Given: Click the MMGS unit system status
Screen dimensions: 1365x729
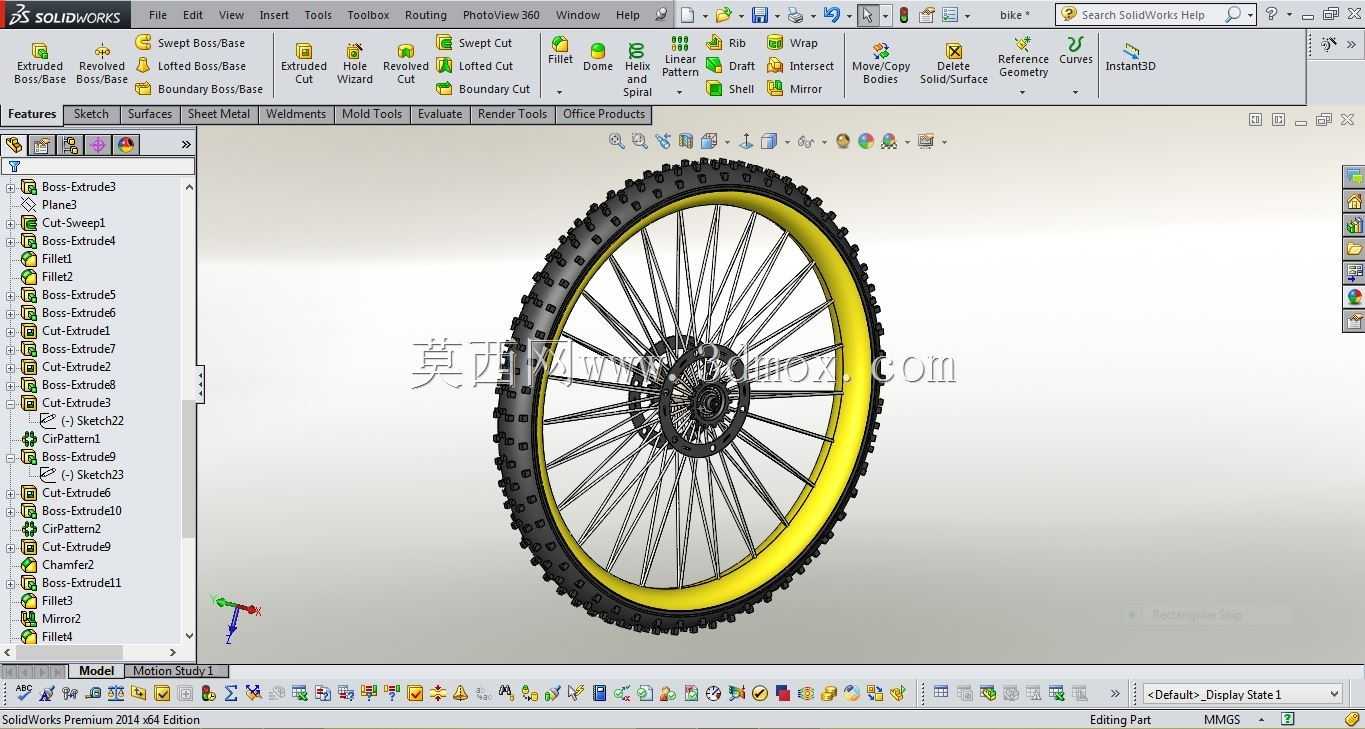Looking at the screenshot, I should [x=1222, y=719].
